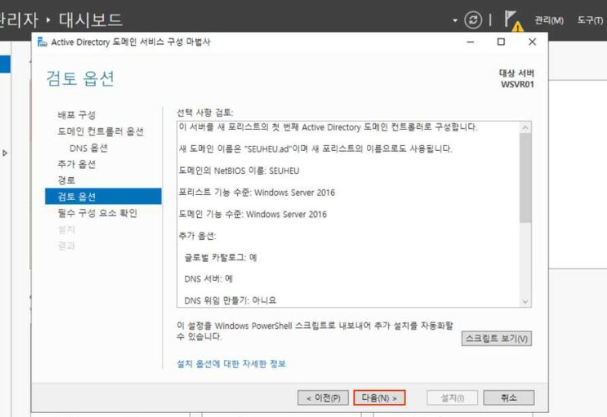Viewport: 607px width, 417px height.
Task: Go to the DNS 옵션 step
Action: 88,148
